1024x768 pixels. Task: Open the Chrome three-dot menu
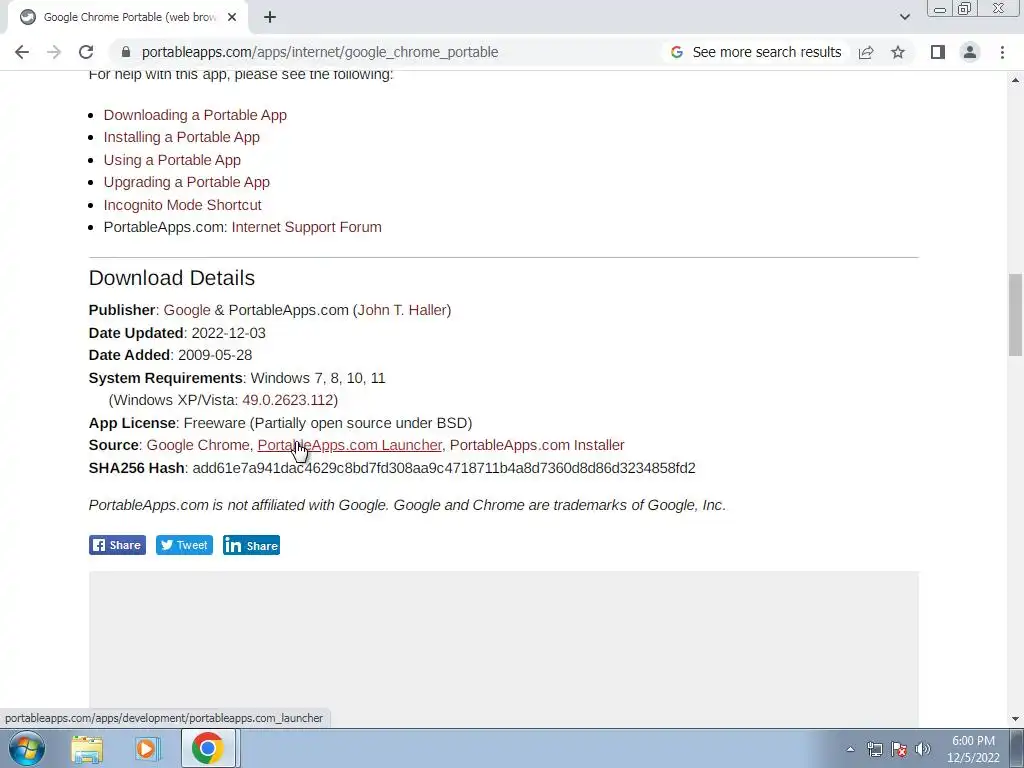1002,52
